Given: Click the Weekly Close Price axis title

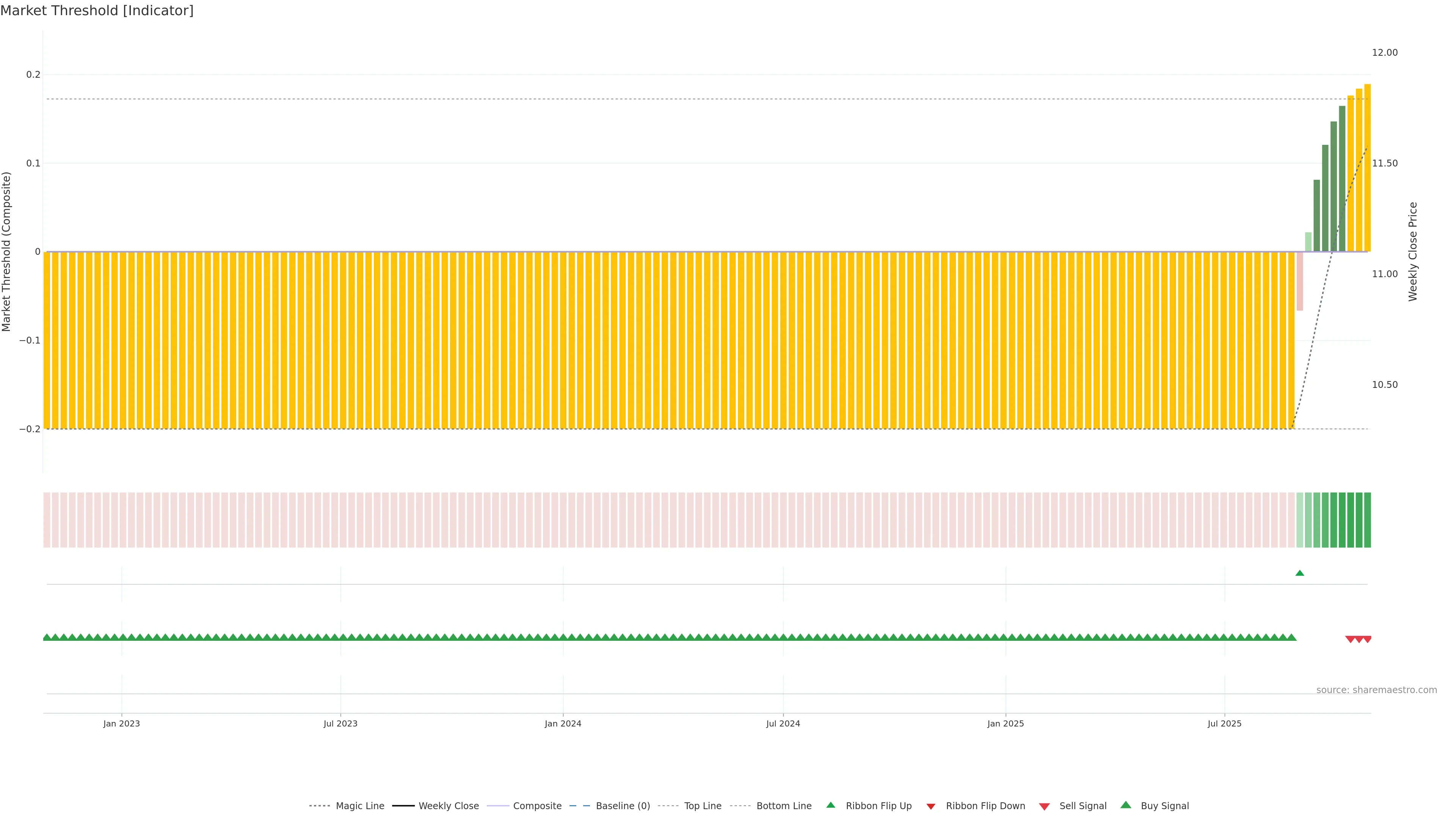Looking at the screenshot, I should [x=1412, y=251].
